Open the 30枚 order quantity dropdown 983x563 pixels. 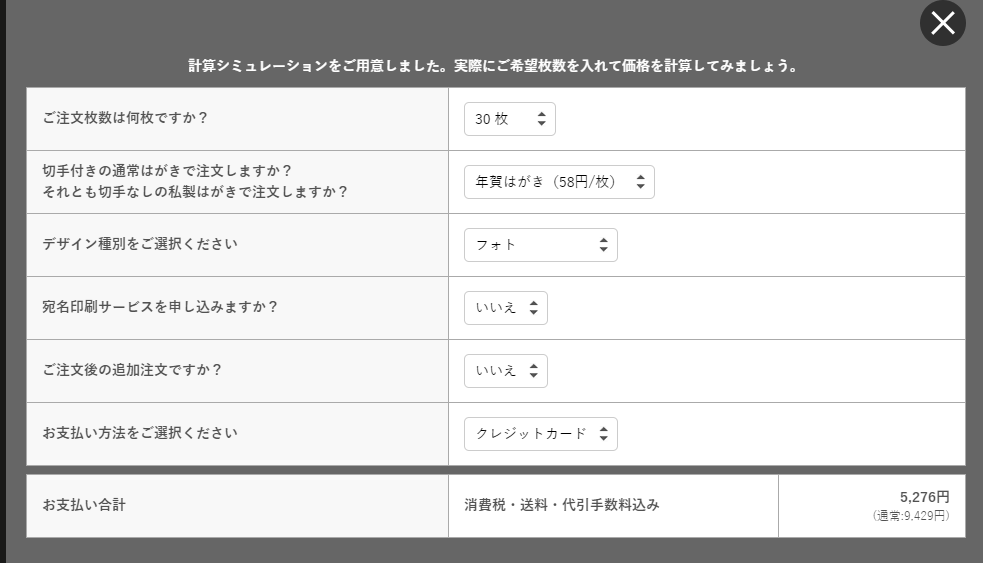(x=509, y=119)
